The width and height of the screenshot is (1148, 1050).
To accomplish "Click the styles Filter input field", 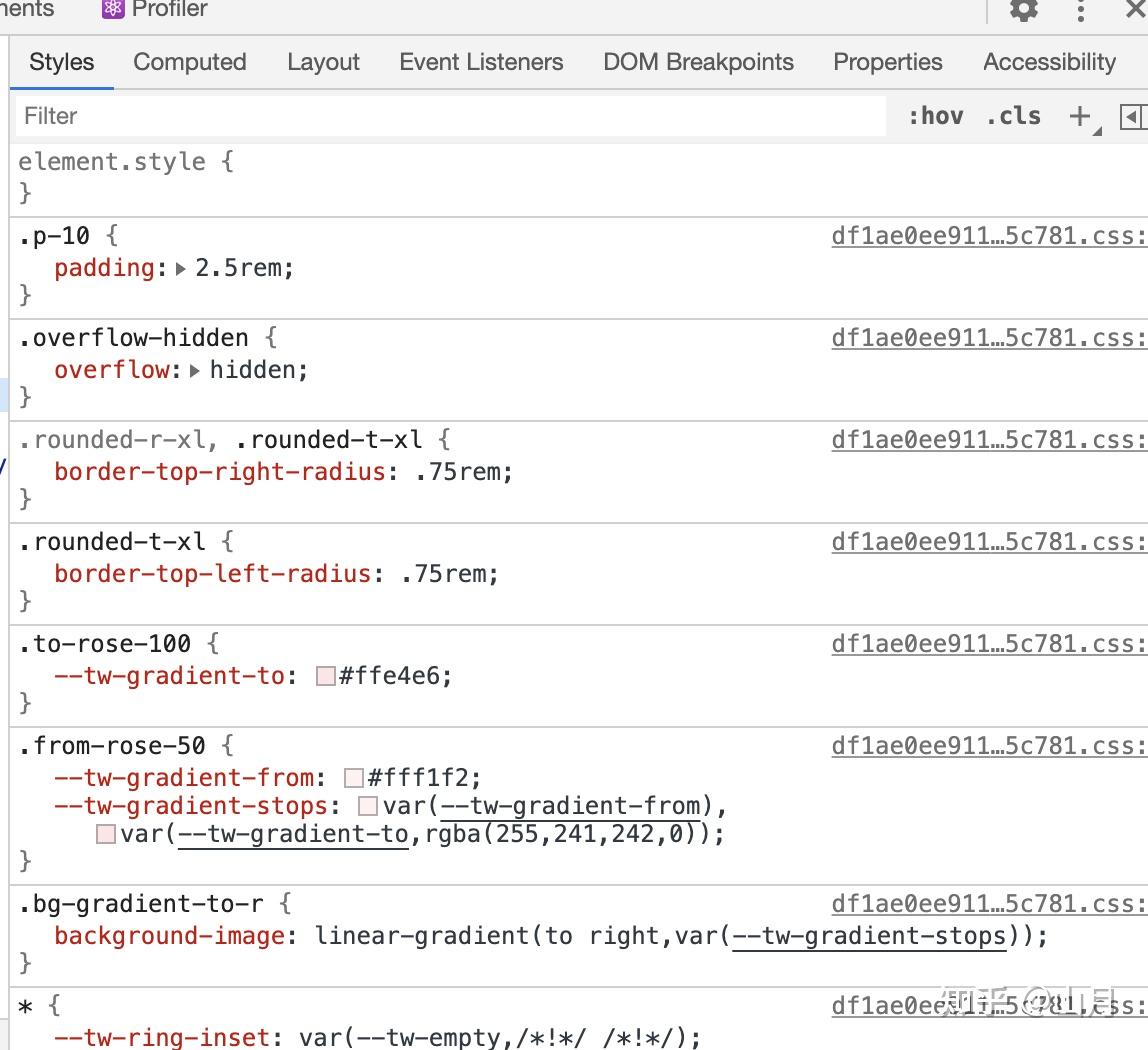I will point(450,116).
